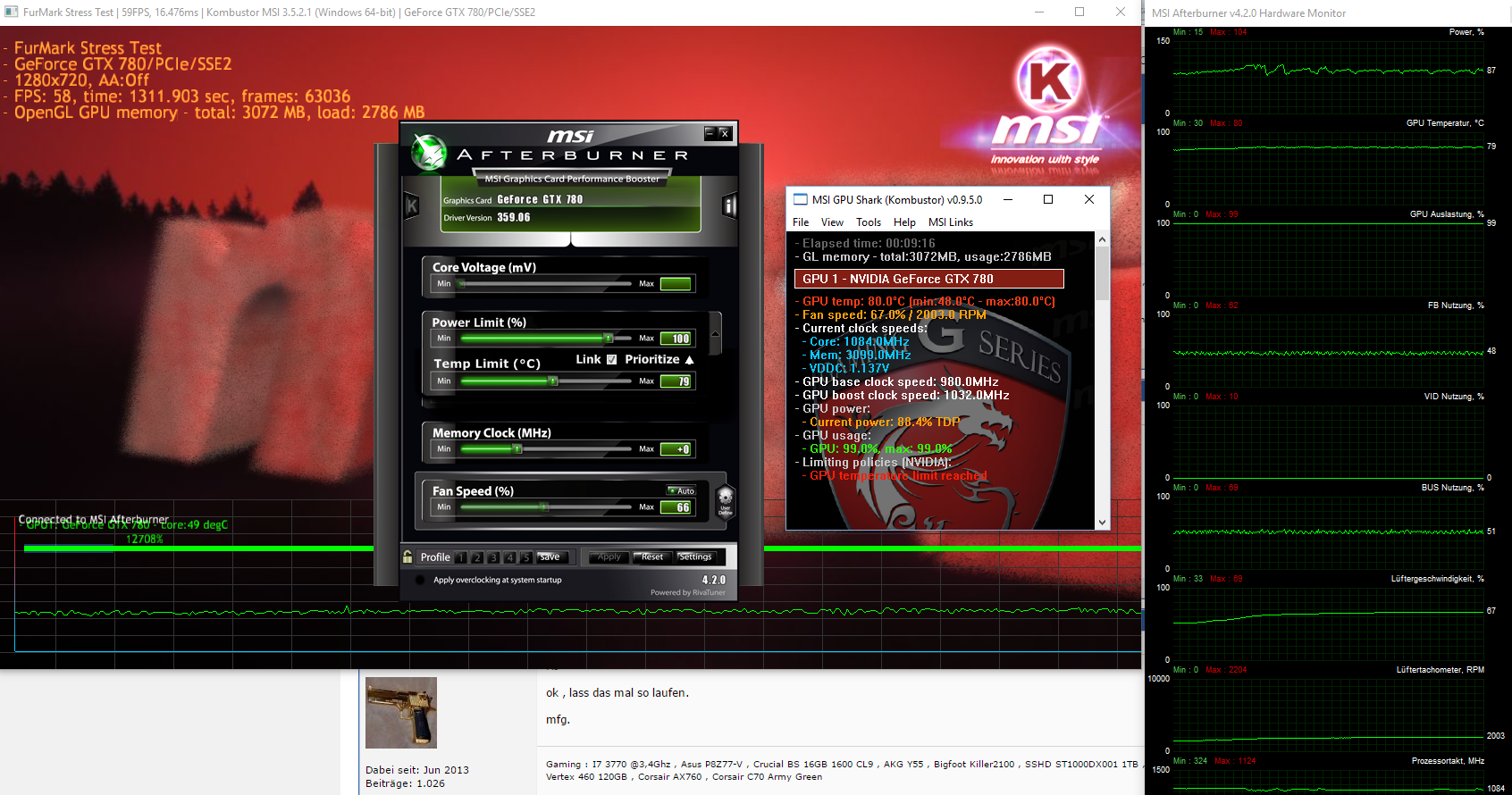
Task: Open Afterburner Settings
Action: 695,557
